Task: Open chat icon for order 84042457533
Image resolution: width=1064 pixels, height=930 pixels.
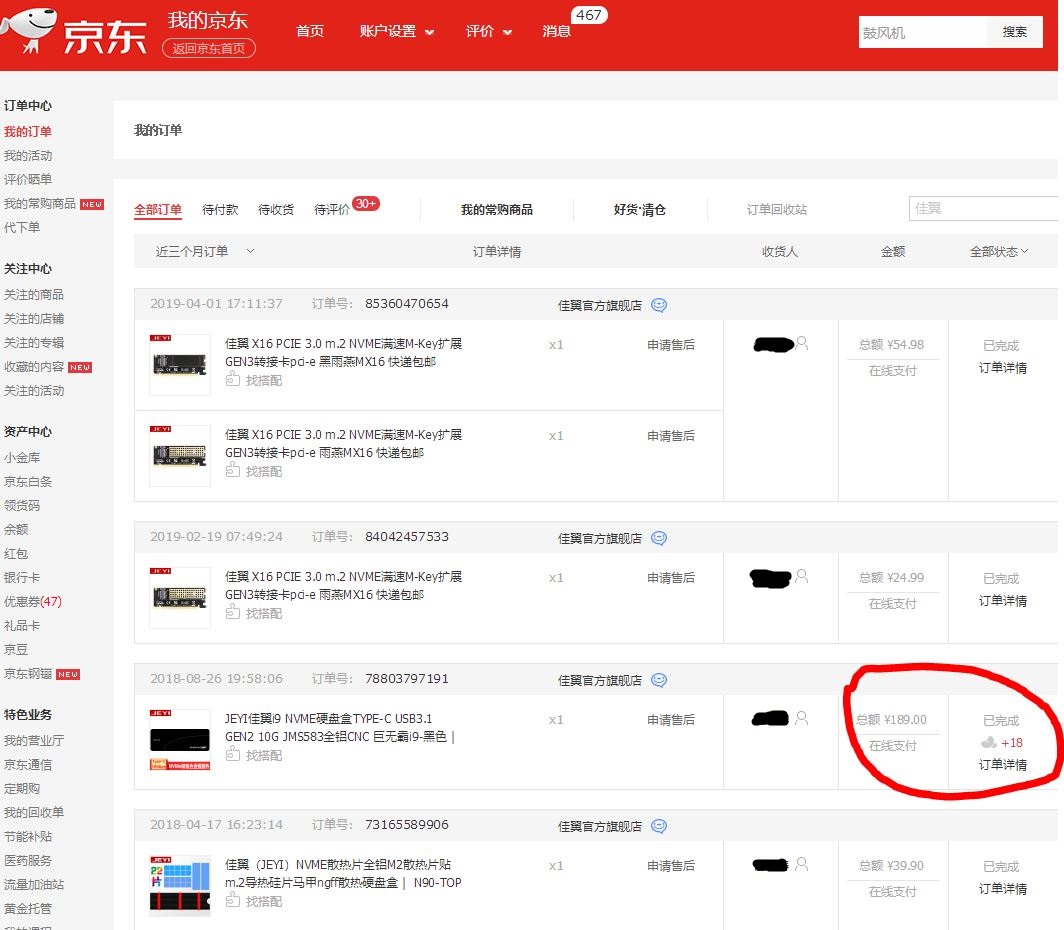Action: tap(659, 538)
